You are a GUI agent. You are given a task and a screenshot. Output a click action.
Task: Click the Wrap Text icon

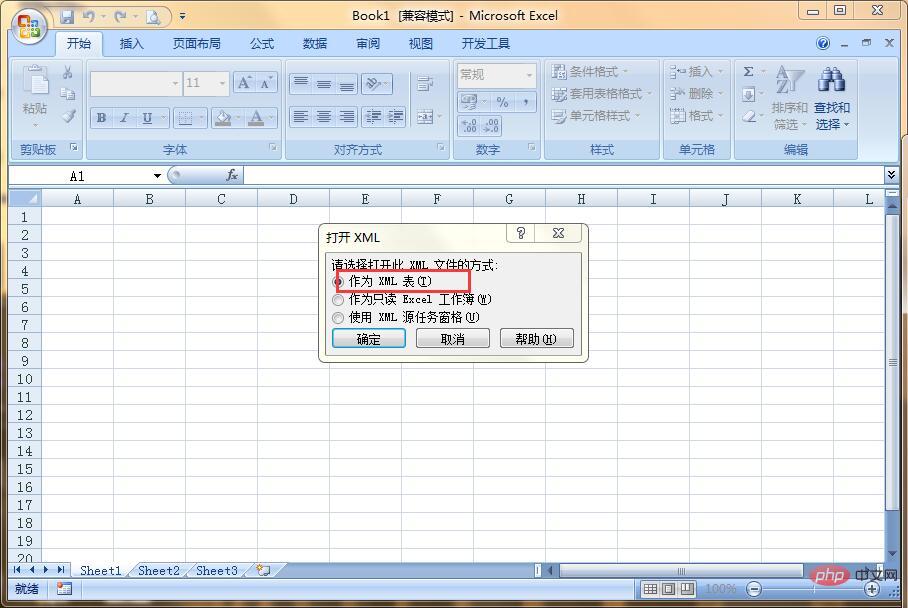coord(425,83)
